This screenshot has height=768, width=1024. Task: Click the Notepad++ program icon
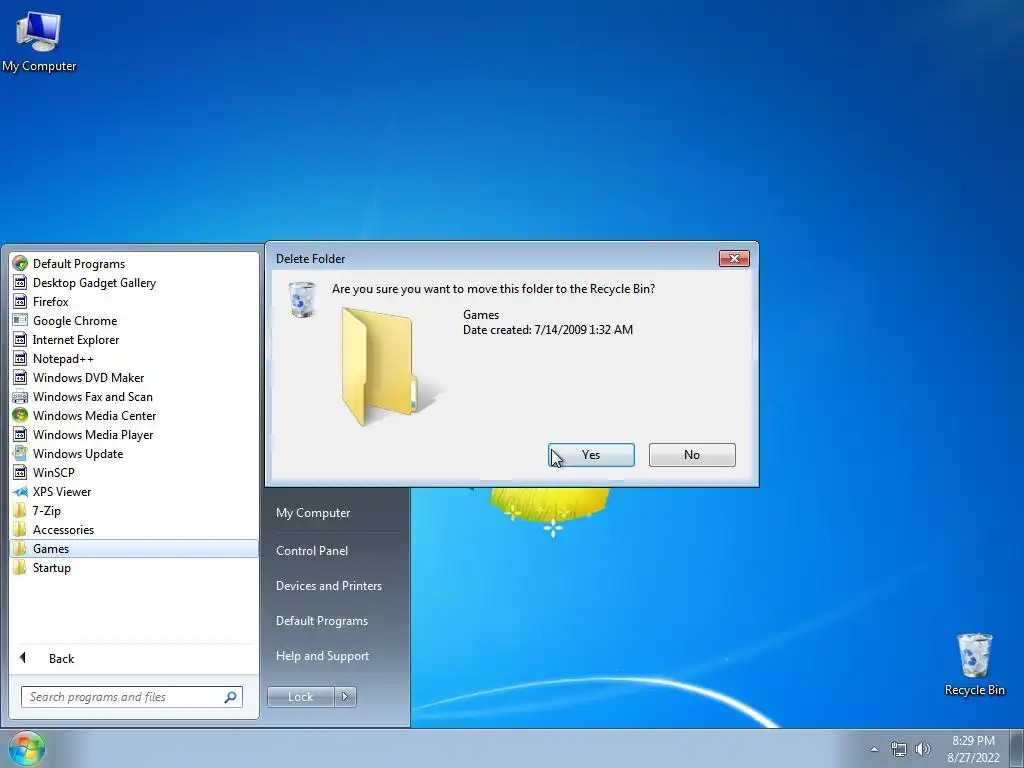20,359
